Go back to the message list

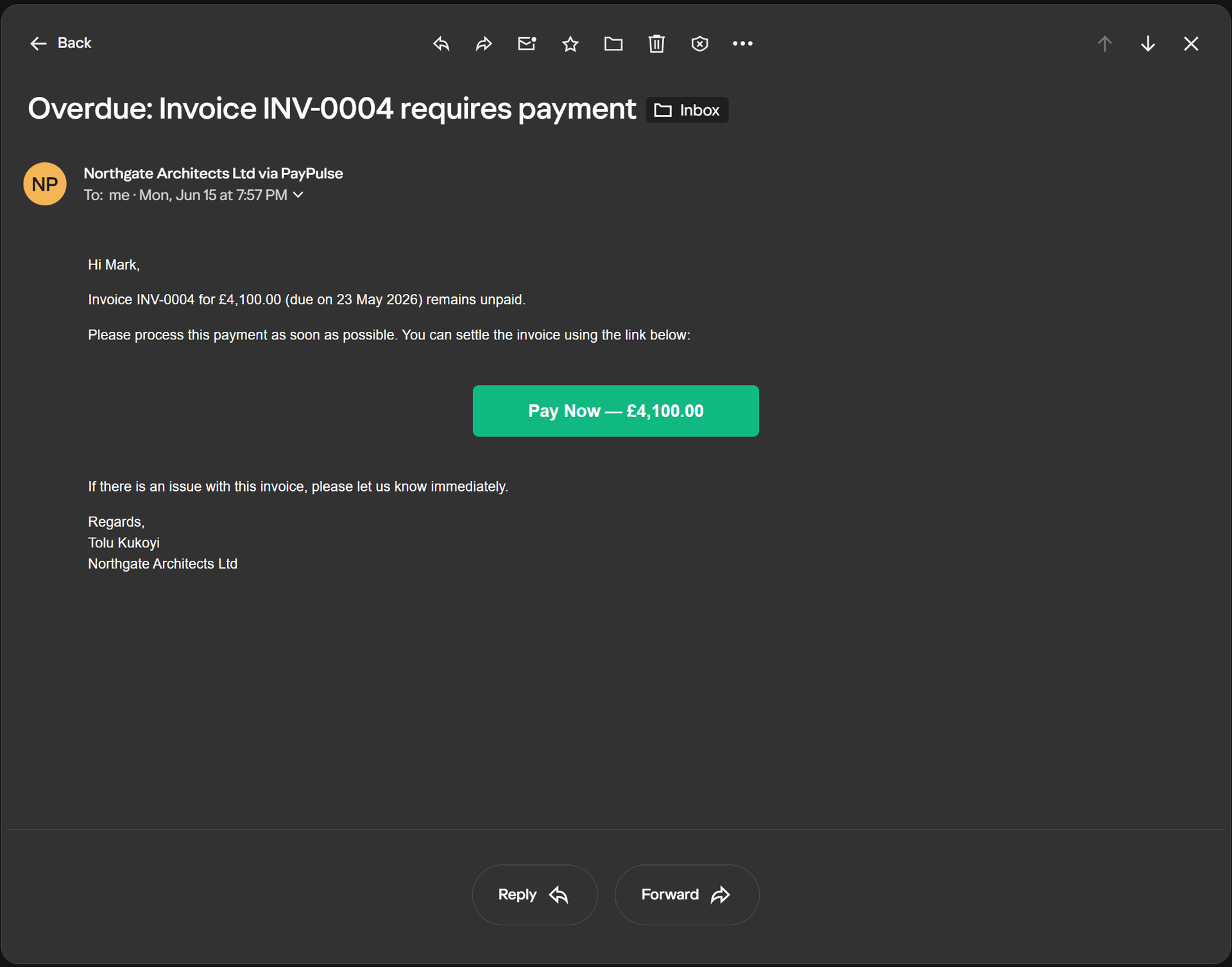point(61,43)
